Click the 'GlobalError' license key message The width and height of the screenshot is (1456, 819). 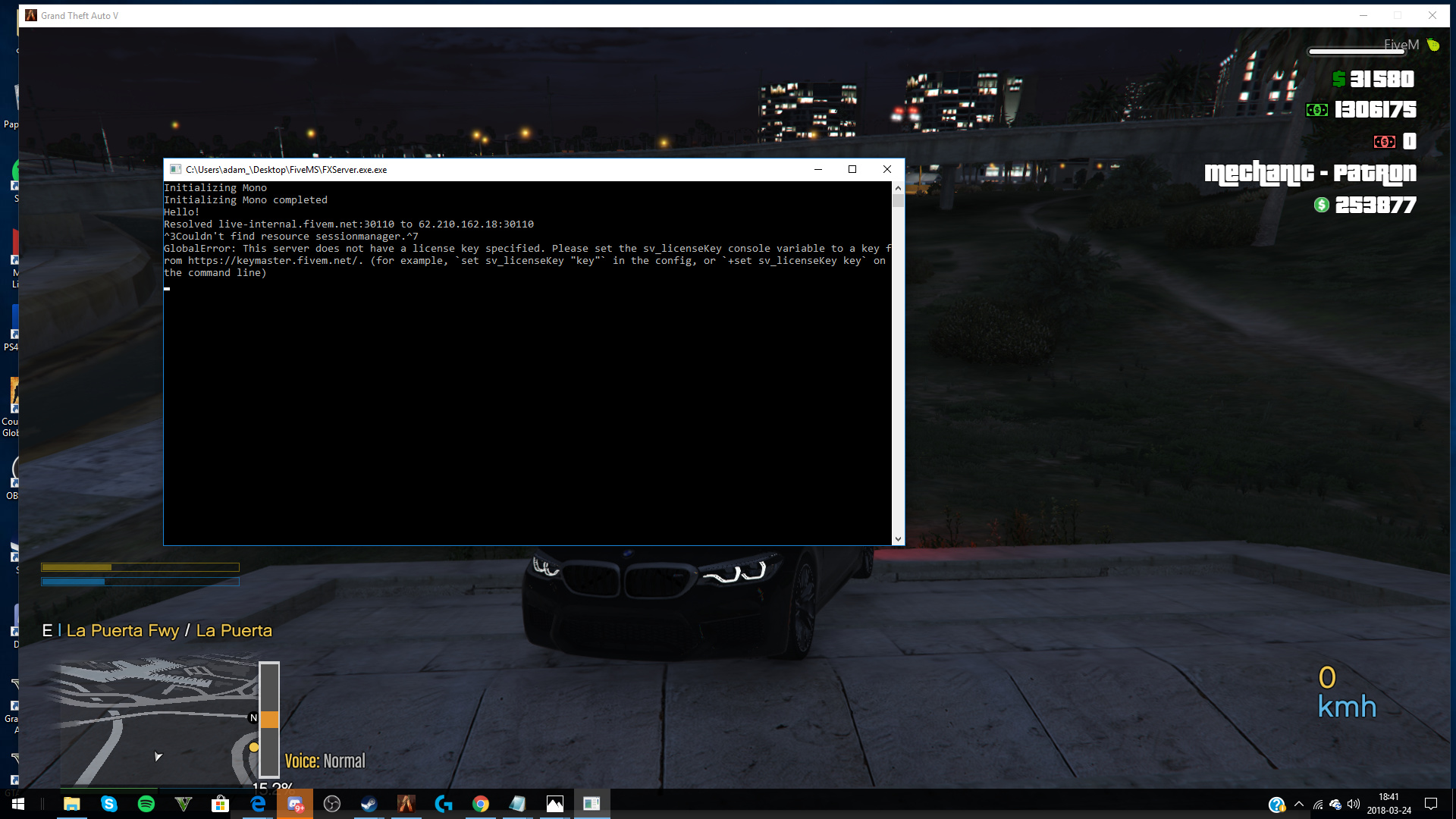(x=527, y=261)
